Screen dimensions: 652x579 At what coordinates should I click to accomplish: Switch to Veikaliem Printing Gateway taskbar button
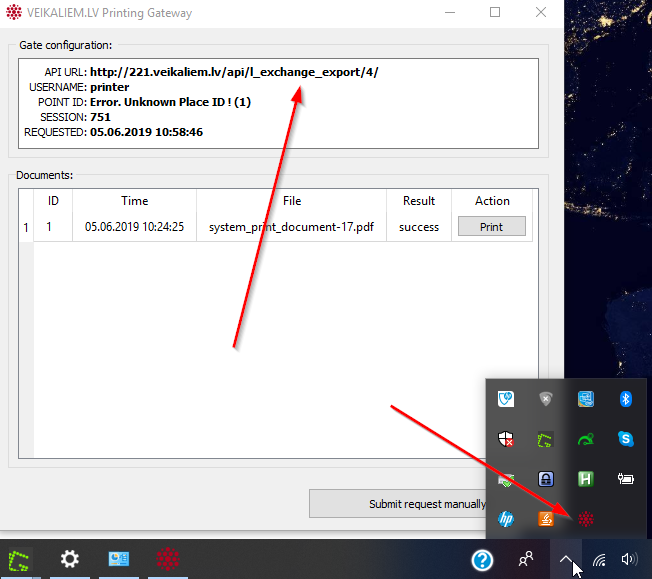coord(167,559)
